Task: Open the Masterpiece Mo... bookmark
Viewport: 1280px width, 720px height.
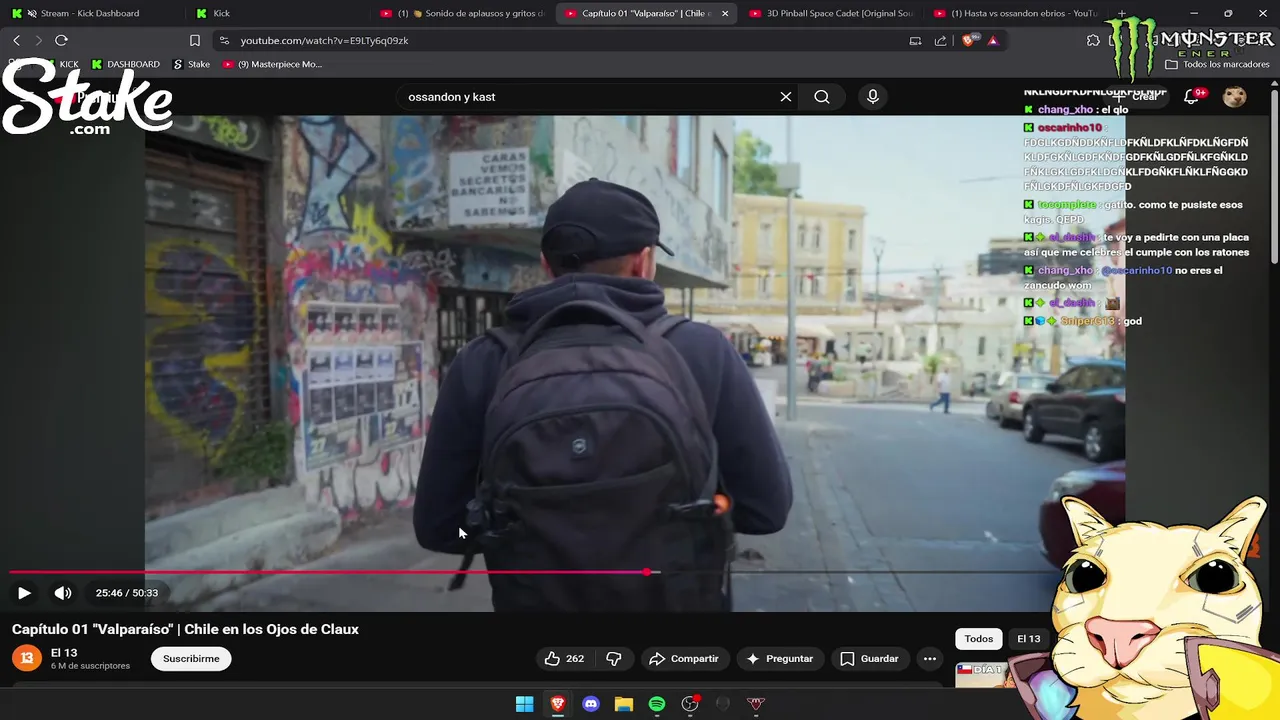Action: pyautogui.click(x=272, y=64)
